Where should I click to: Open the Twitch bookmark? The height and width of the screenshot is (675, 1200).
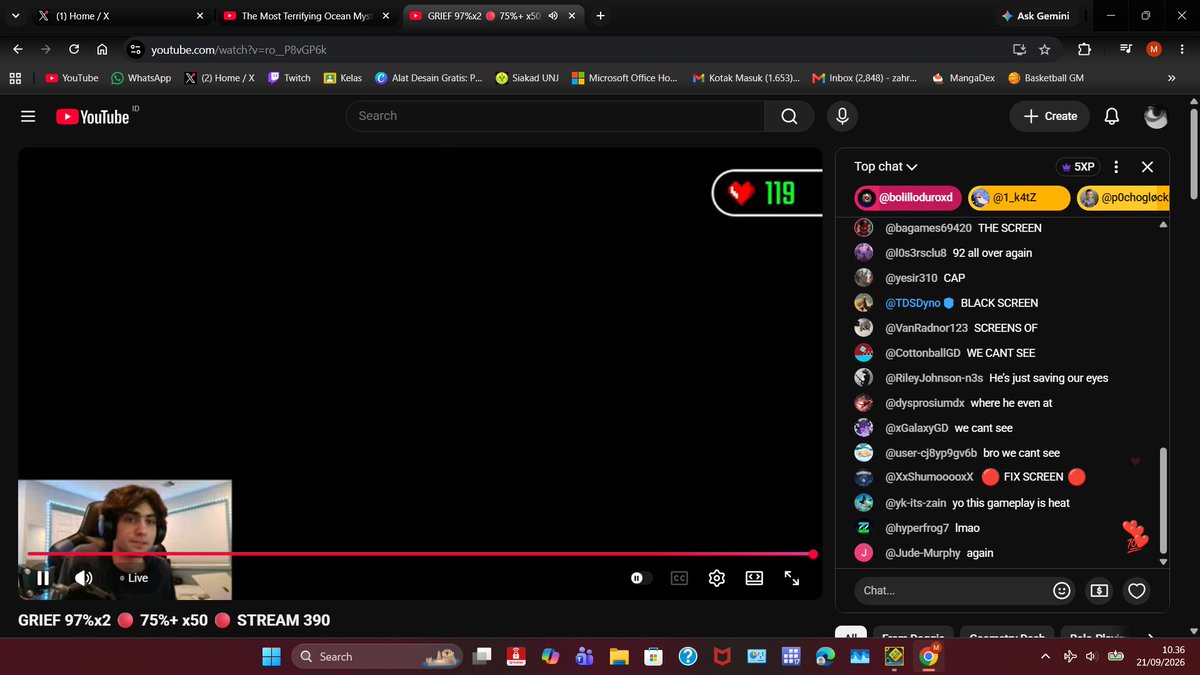point(289,78)
